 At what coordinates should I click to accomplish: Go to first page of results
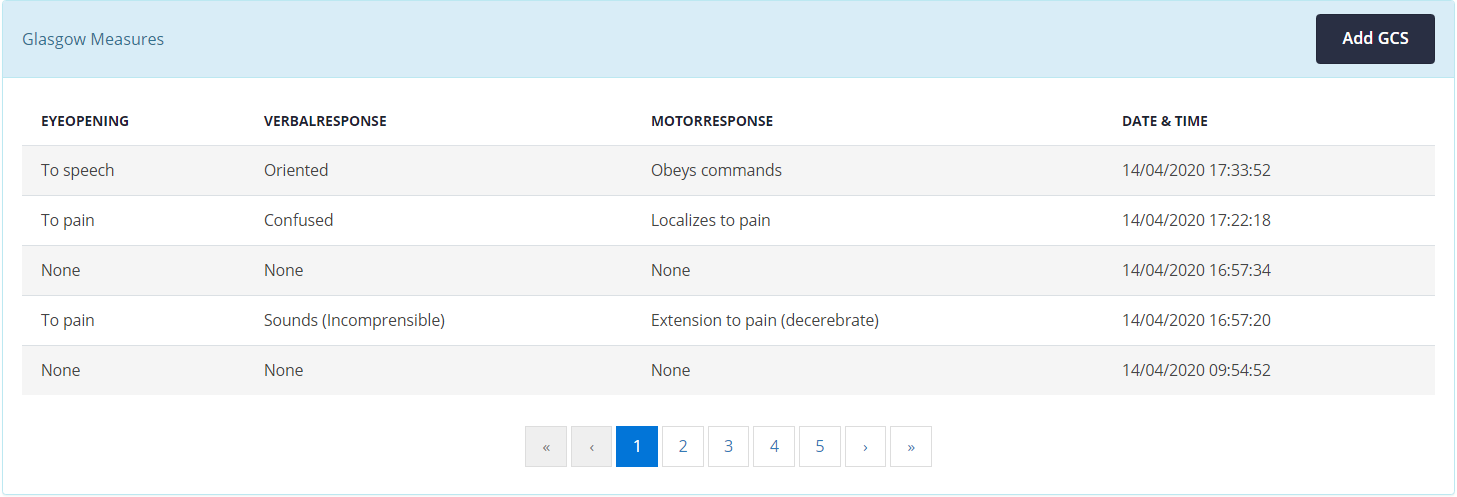click(x=546, y=447)
